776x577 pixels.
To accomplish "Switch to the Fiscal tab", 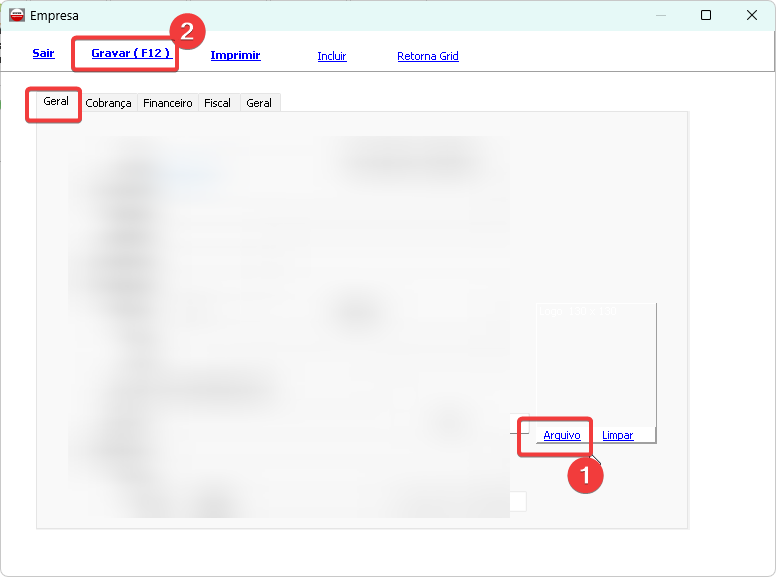I will pyautogui.click(x=217, y=103).
